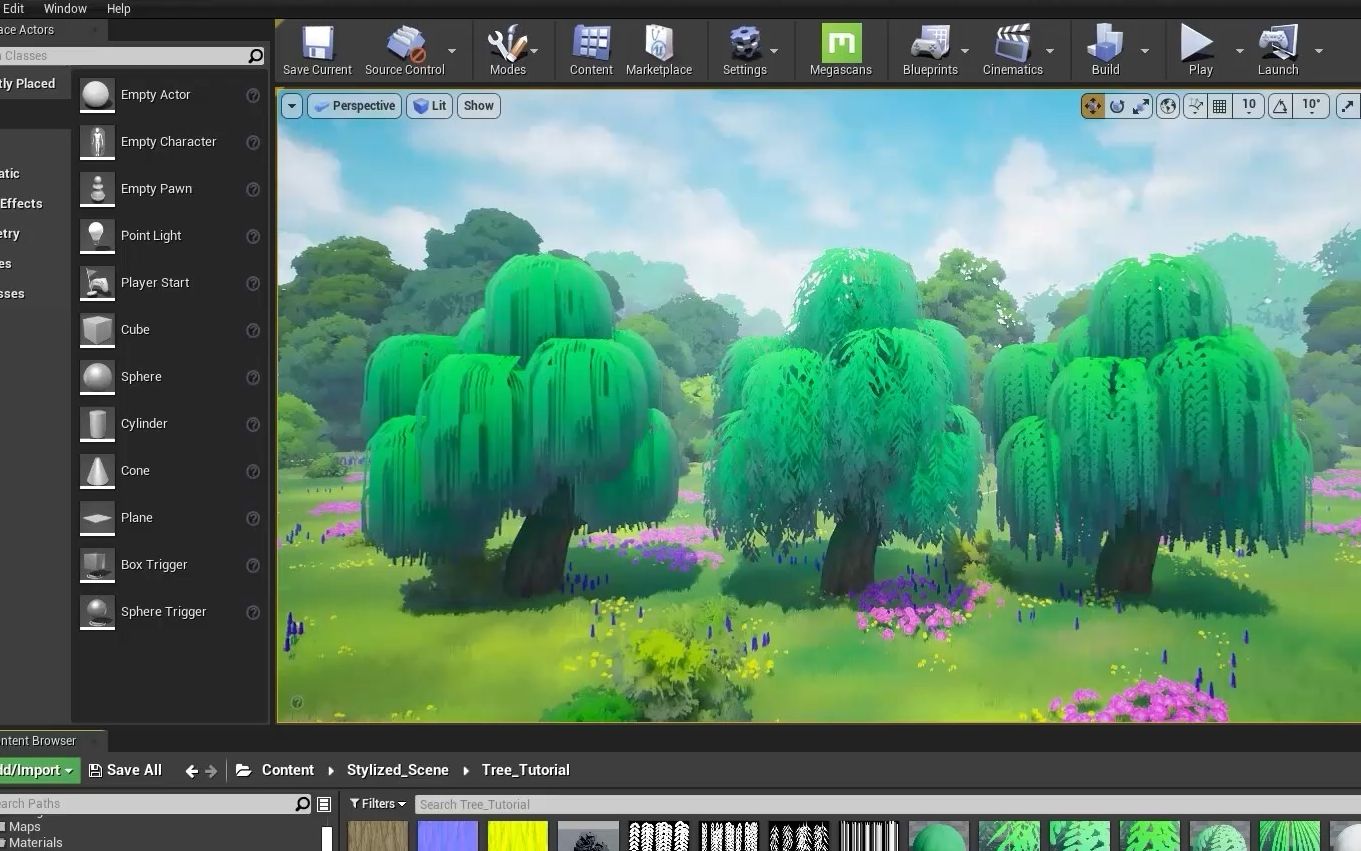Open Source Control from the toolbar

click(405, 51)
